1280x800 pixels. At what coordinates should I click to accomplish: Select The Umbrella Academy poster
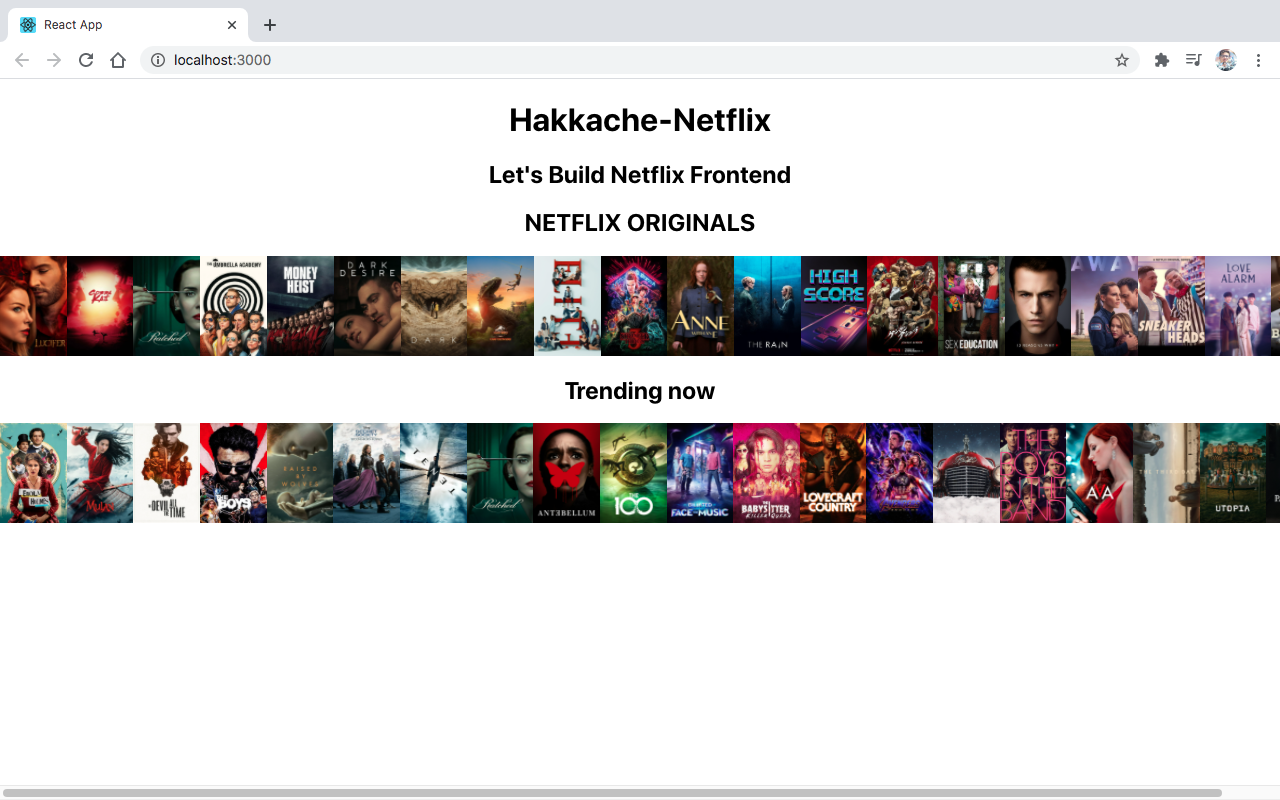point(233,306)
